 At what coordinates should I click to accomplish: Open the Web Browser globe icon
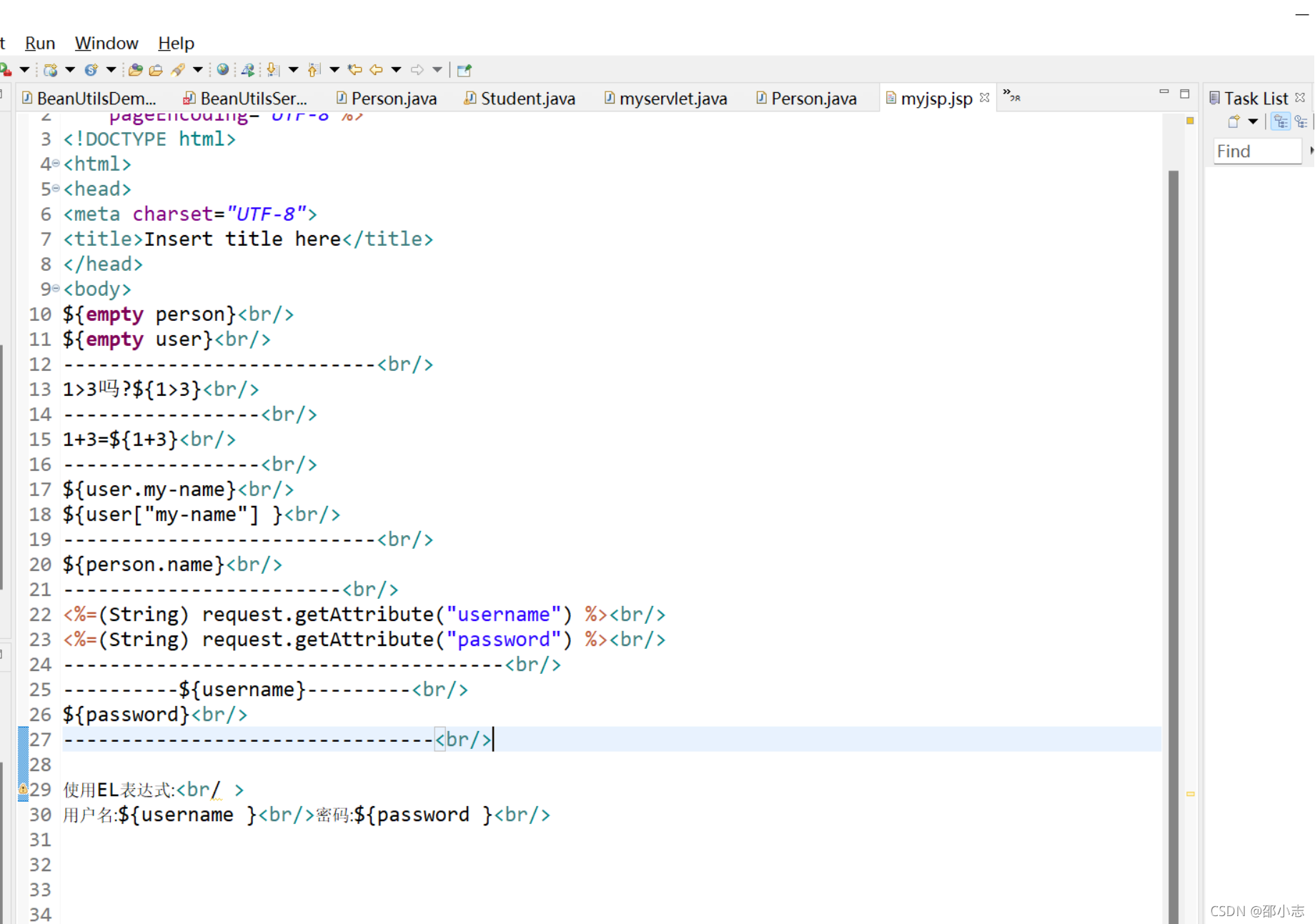click(223, 70)
